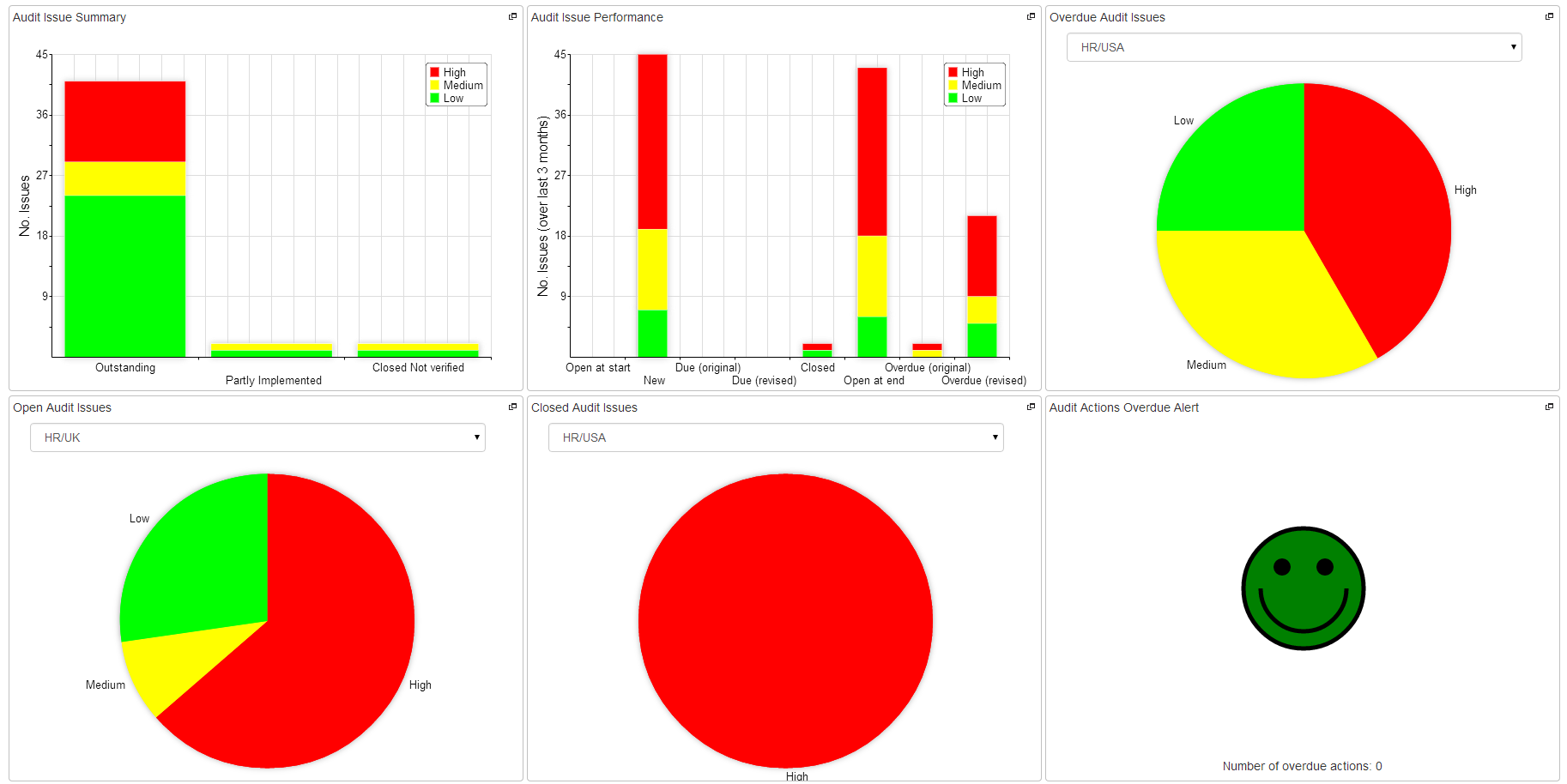Maximize the Closed Audit Issues panel
Screen dimensions: 1567x784
[x=1031, y=407]
